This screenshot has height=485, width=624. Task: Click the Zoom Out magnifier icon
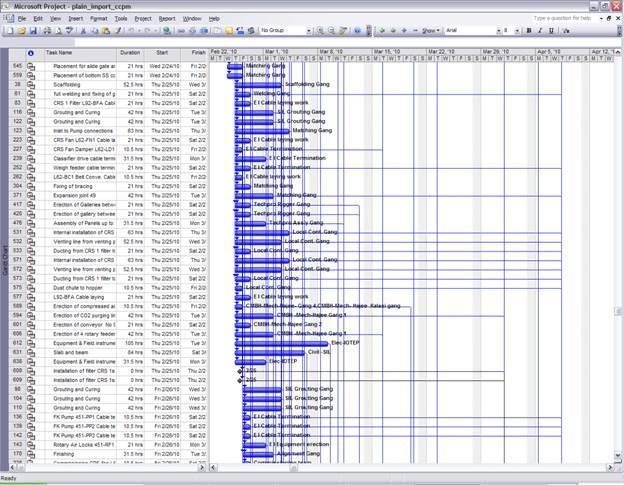pyautogui.click(x=330, y=31)
